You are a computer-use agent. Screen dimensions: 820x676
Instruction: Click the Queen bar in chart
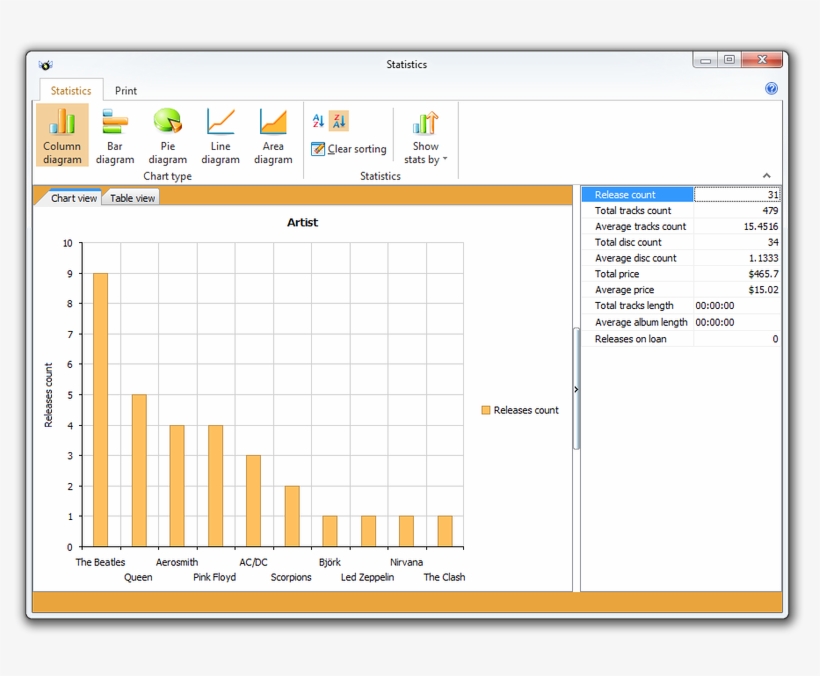click(139, 471)
